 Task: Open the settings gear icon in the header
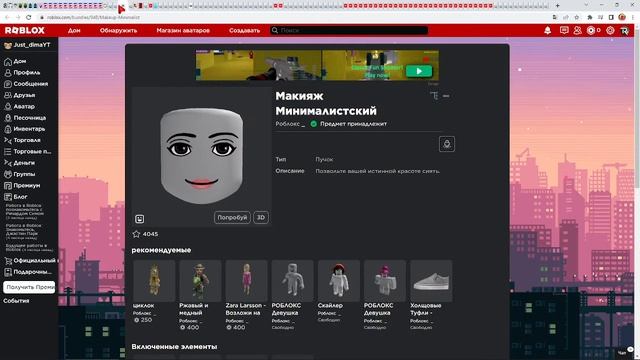pyautogui.click(x=610, y=31)
